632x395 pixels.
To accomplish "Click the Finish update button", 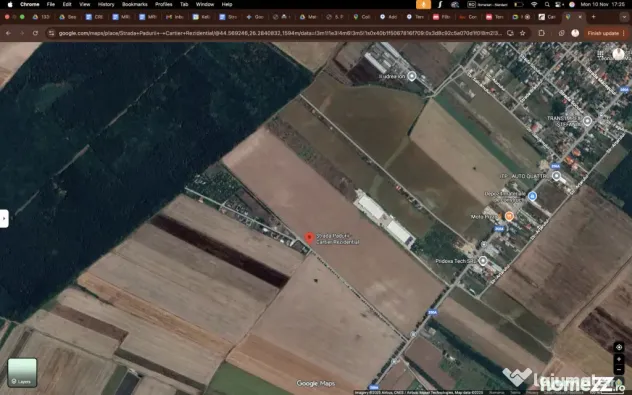I will pyautogui.click(x=603, y=33).
